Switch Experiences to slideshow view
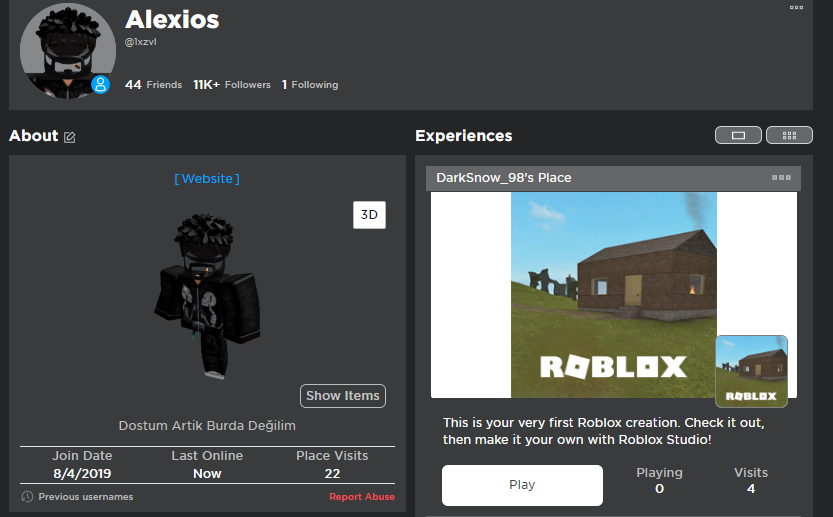This screenshot has width=833, height=517. coord(738,135)
